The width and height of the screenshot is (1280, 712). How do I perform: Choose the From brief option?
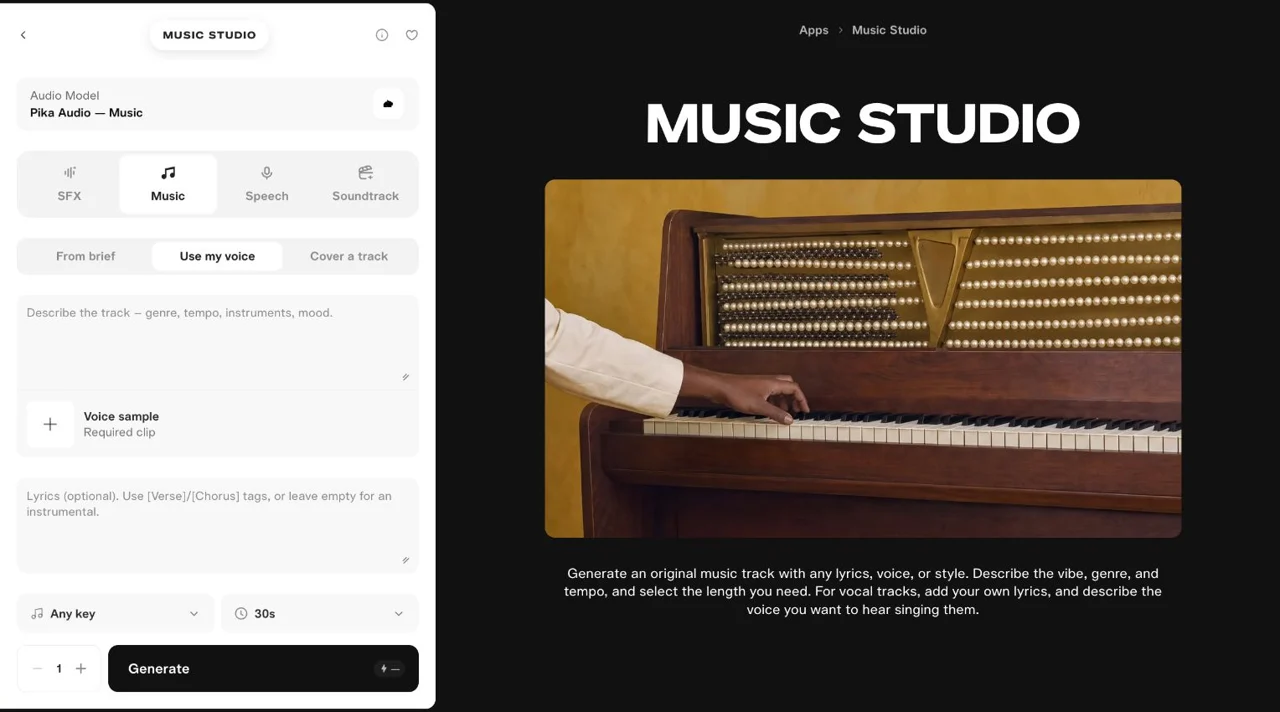click(x=86, y=256)
